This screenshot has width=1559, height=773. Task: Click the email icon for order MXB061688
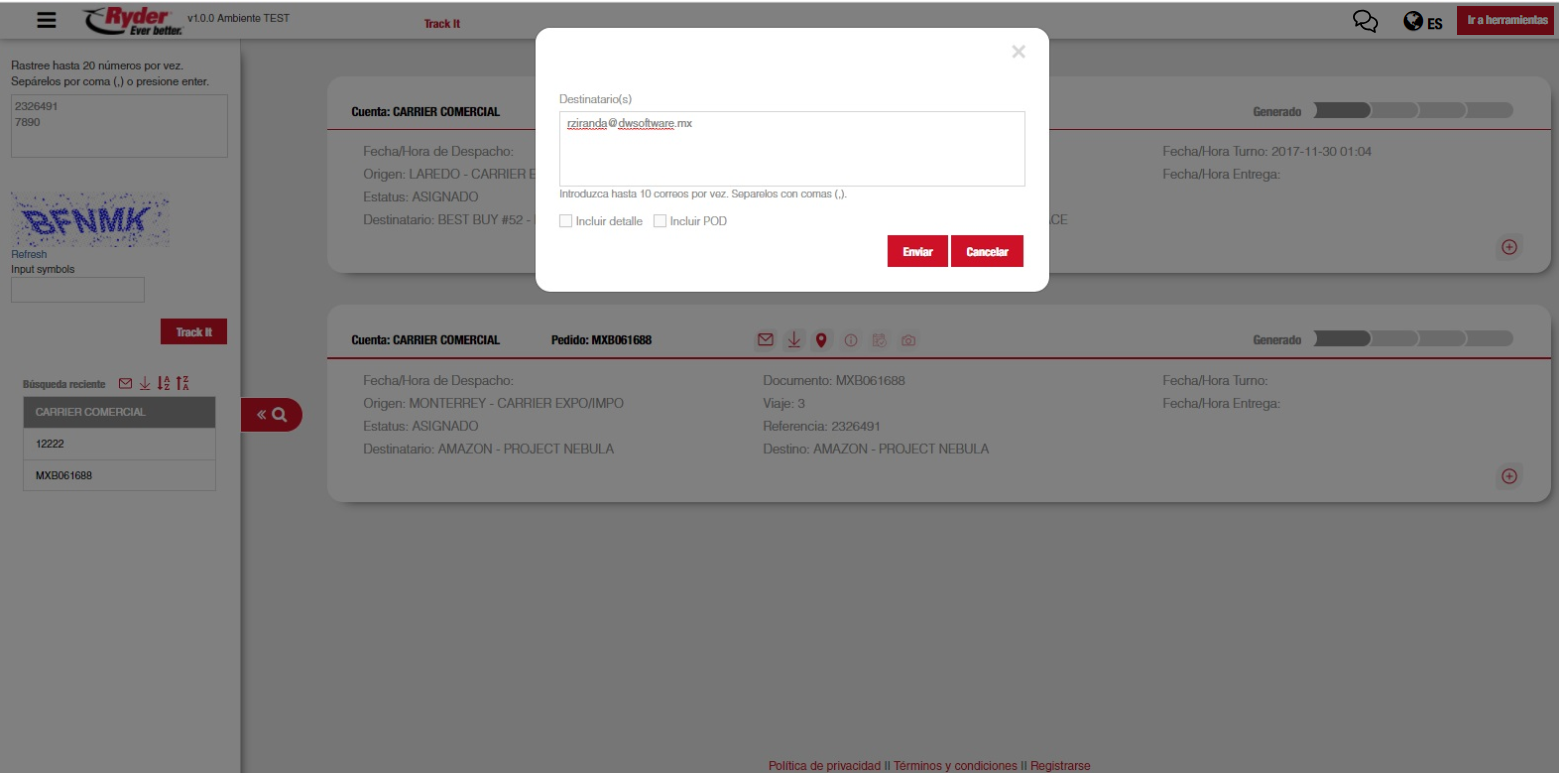pos(765,340)
